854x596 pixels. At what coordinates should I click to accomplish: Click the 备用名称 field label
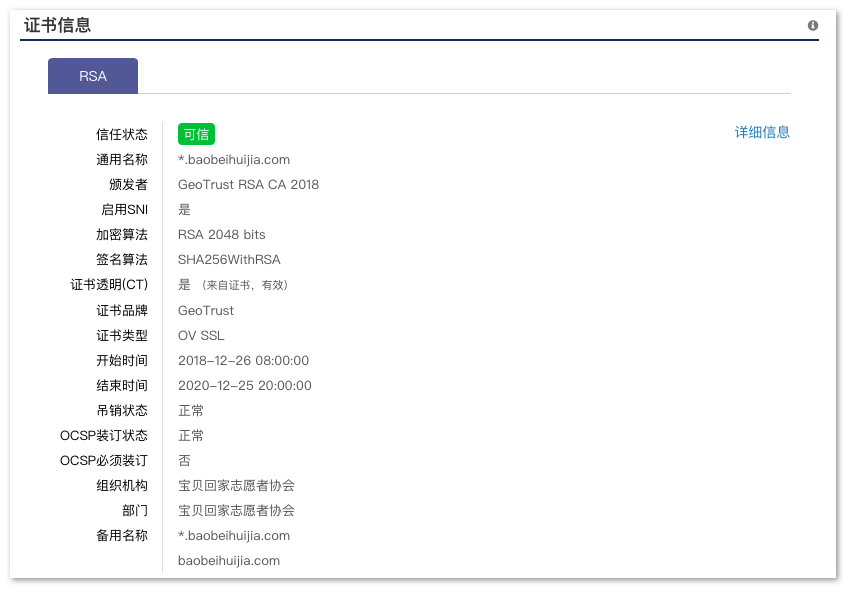click(122, 536)
